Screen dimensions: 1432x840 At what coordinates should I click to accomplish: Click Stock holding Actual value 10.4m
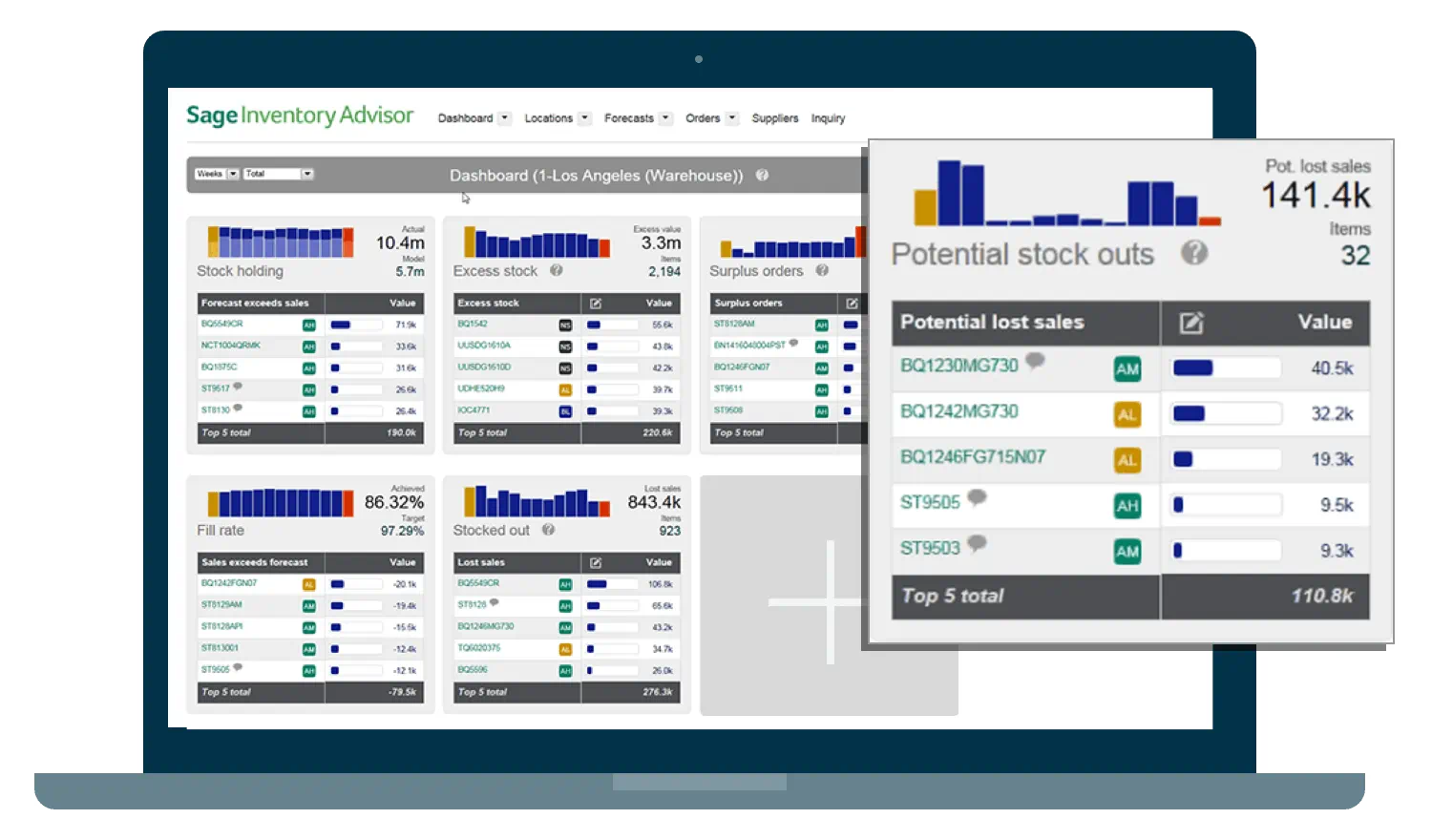(x=400, y=243)
